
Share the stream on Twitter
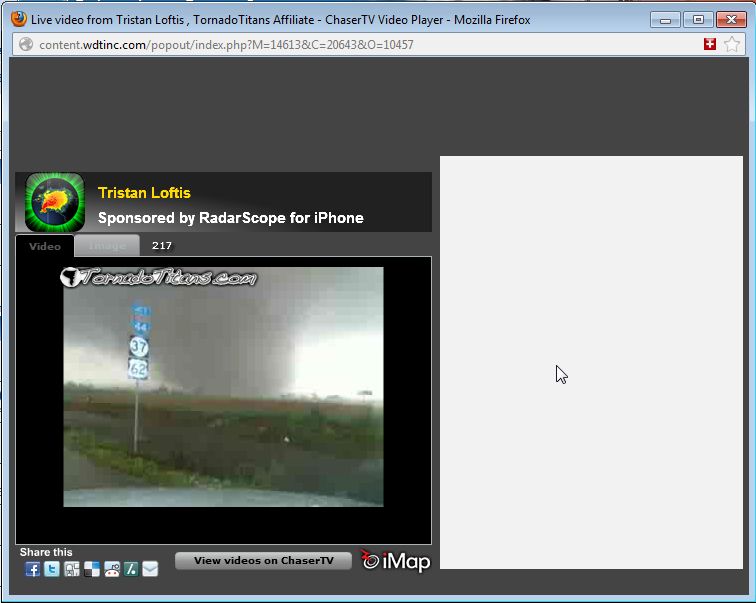[52, 569]
